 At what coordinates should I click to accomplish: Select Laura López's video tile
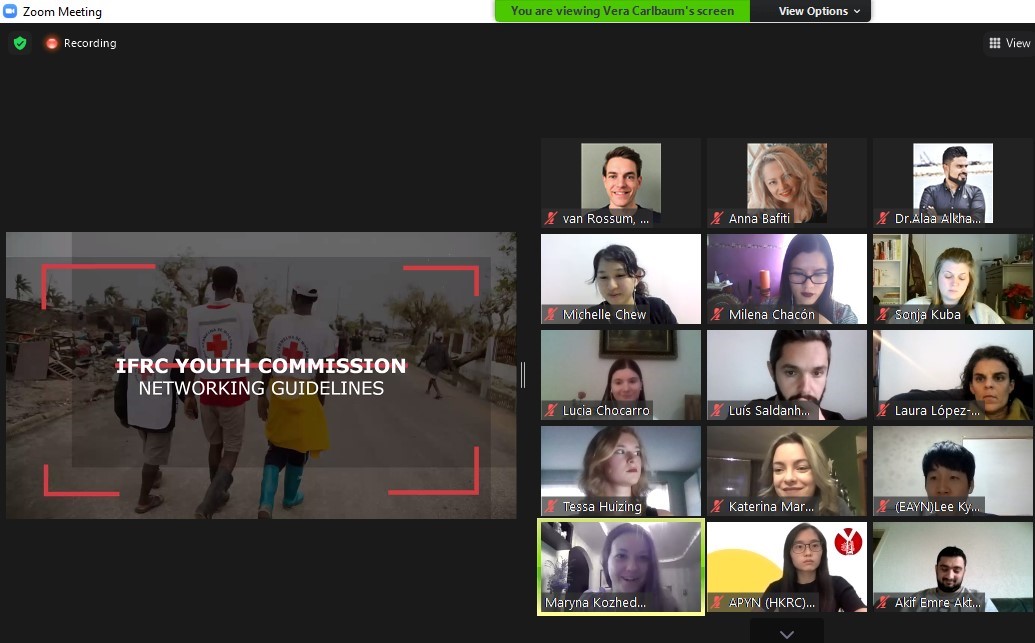pos(953,375)
